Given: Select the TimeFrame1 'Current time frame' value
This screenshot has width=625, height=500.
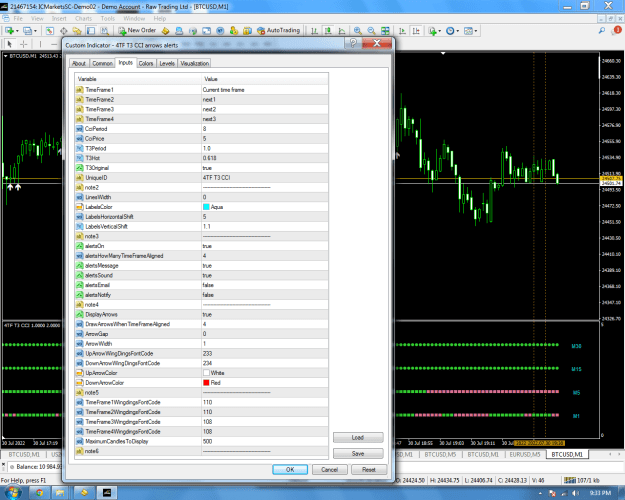Looking at the screenshot, I should [265, 90].
